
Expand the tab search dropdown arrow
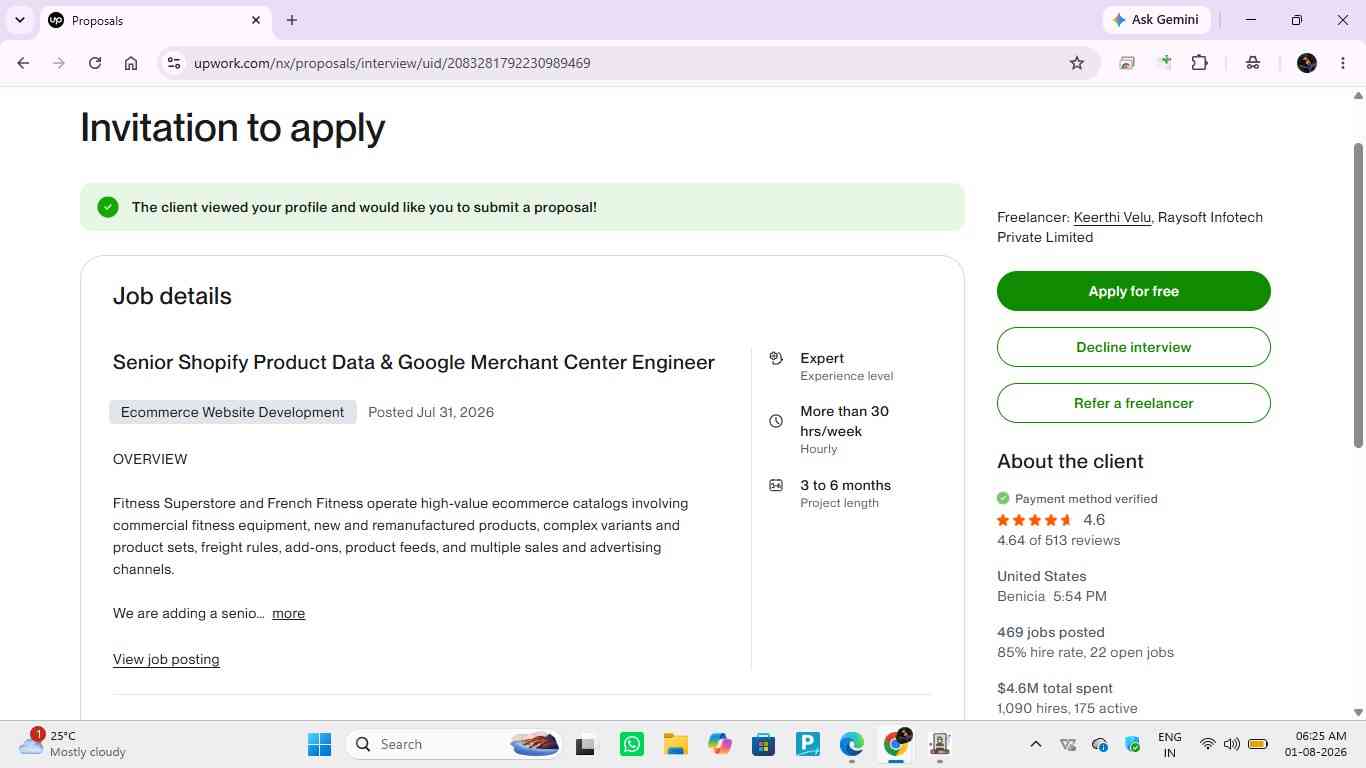tap(19, 20)
